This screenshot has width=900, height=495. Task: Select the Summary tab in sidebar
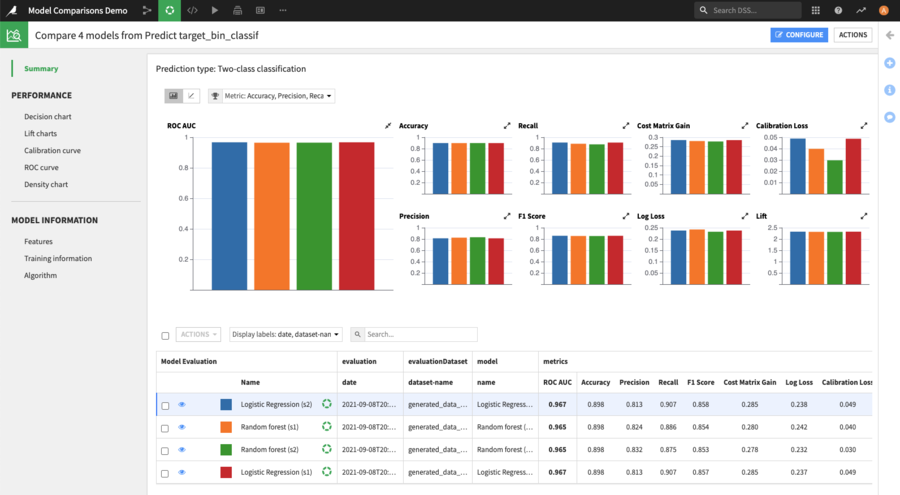(x=41, y=68)
